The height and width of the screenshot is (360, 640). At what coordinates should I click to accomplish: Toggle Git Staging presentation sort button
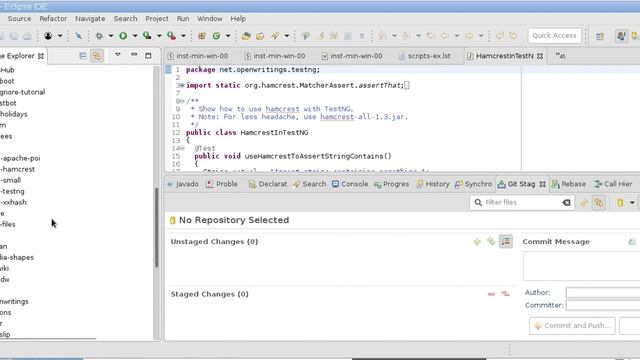505,242
